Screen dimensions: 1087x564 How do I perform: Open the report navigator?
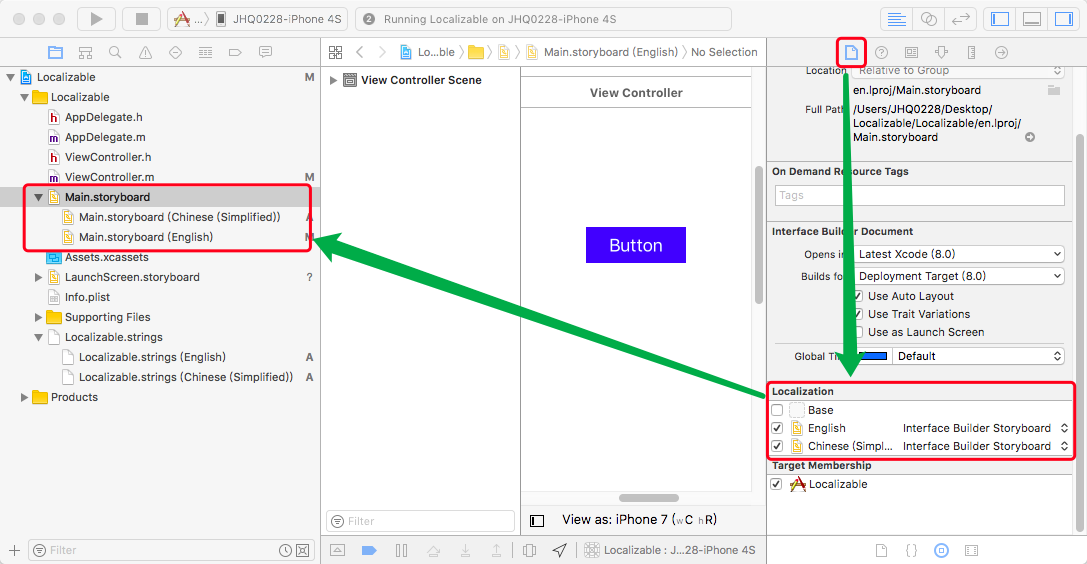(265, 52)
